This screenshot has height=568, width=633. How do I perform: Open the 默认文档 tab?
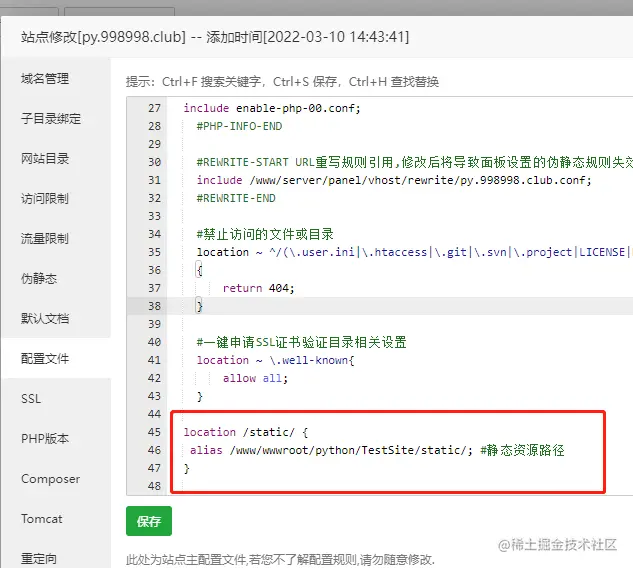[x=45, y=318]
